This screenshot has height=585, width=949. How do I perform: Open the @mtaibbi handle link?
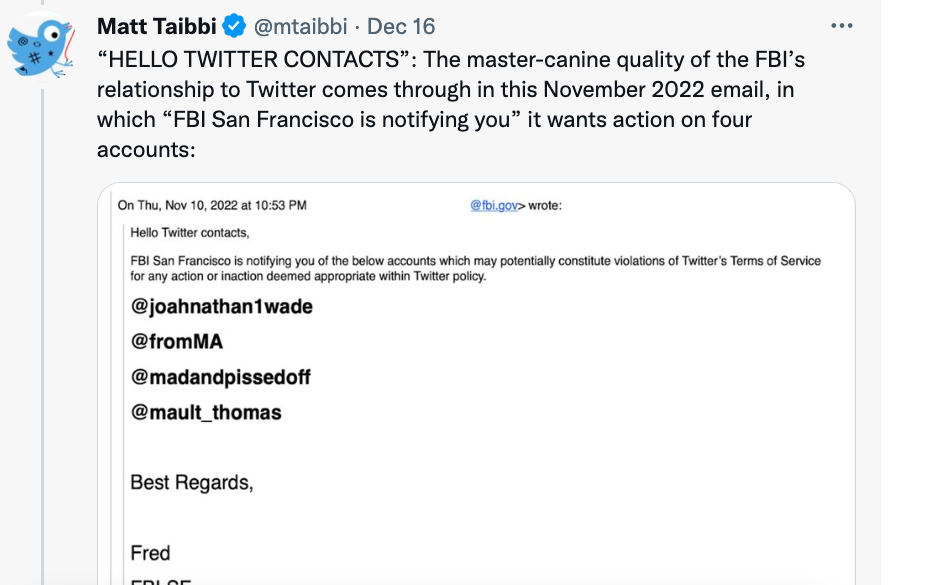[300, 26]
